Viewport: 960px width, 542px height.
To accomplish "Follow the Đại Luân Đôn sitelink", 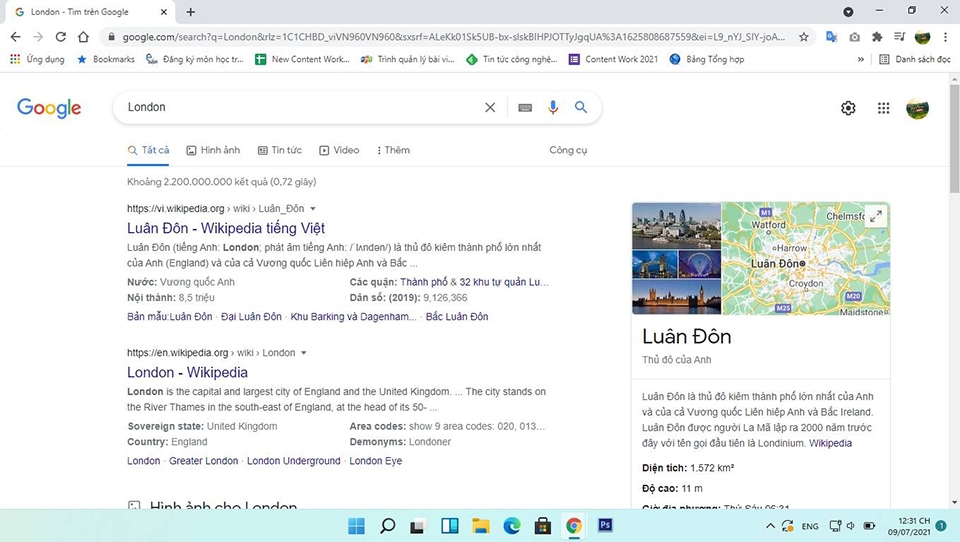I will coord(251,317).
